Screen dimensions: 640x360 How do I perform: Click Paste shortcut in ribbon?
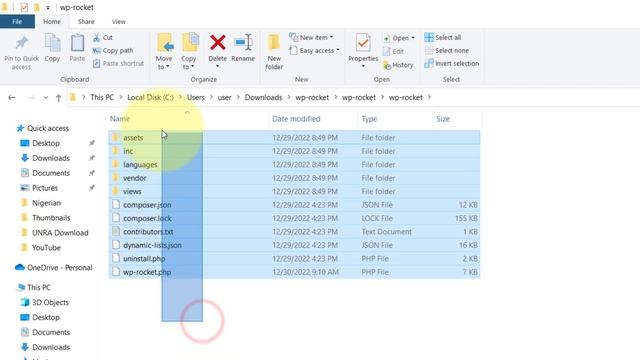[118, 63]
